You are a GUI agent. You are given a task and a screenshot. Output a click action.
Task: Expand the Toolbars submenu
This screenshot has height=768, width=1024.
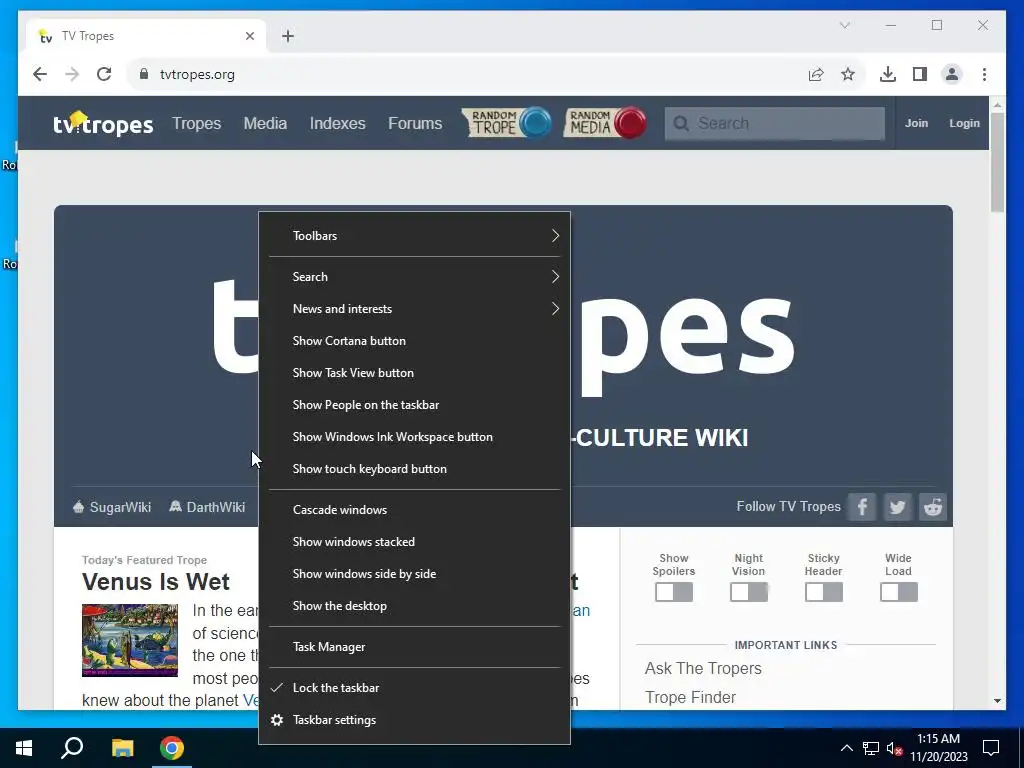(415, 236)
